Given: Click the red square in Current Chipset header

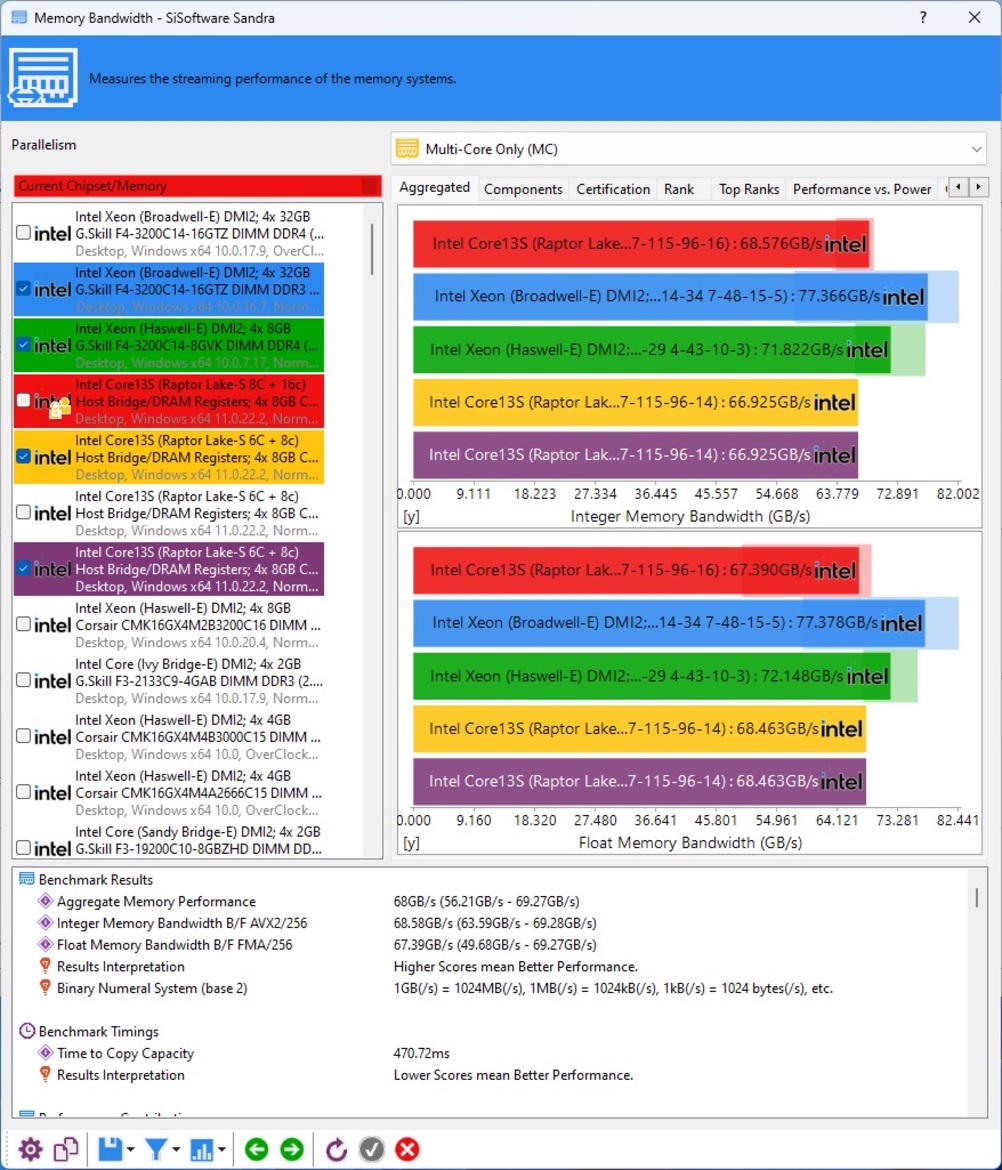Looking at the screenshot, I should pos(370,186).
